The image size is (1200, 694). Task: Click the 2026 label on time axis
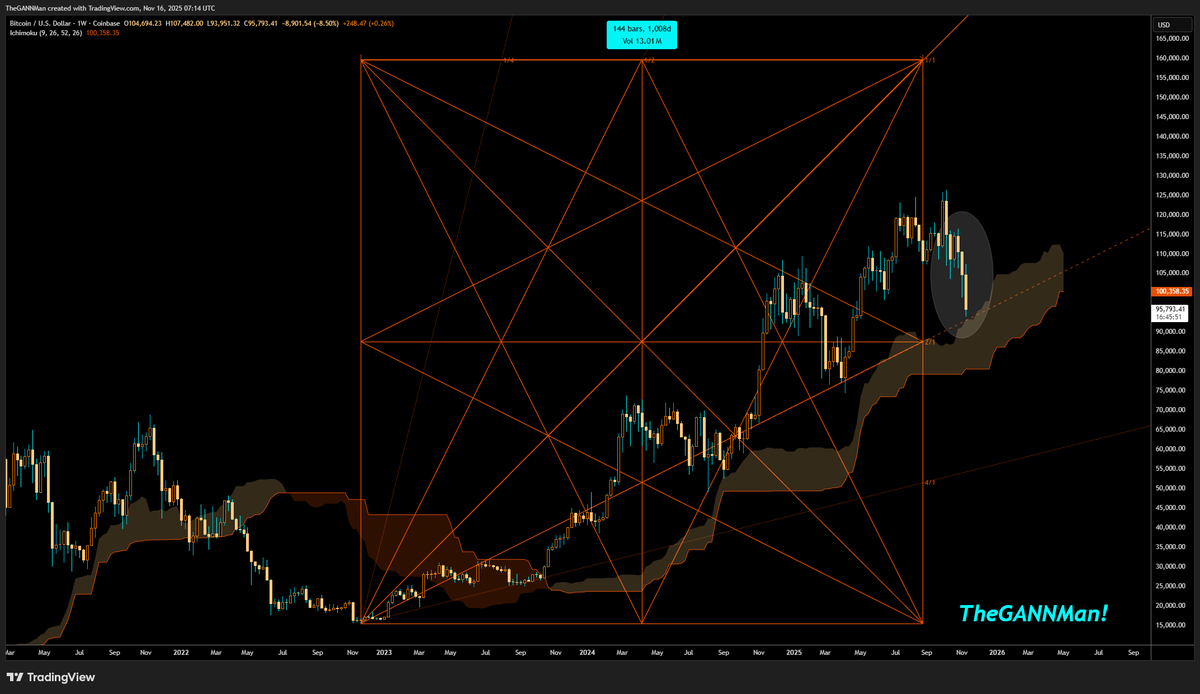[x=996, y=652]
